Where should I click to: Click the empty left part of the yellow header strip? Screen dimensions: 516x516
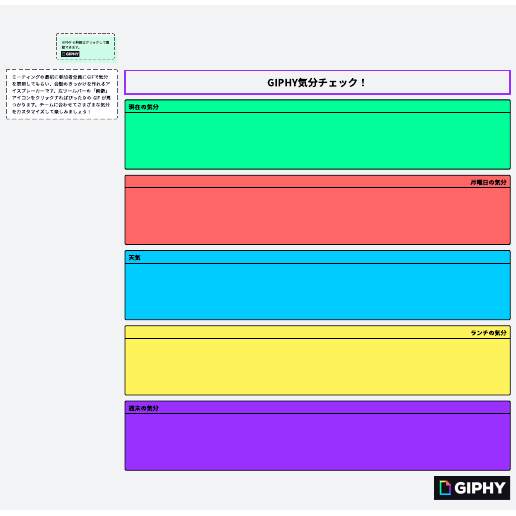(x=267, y=332)
